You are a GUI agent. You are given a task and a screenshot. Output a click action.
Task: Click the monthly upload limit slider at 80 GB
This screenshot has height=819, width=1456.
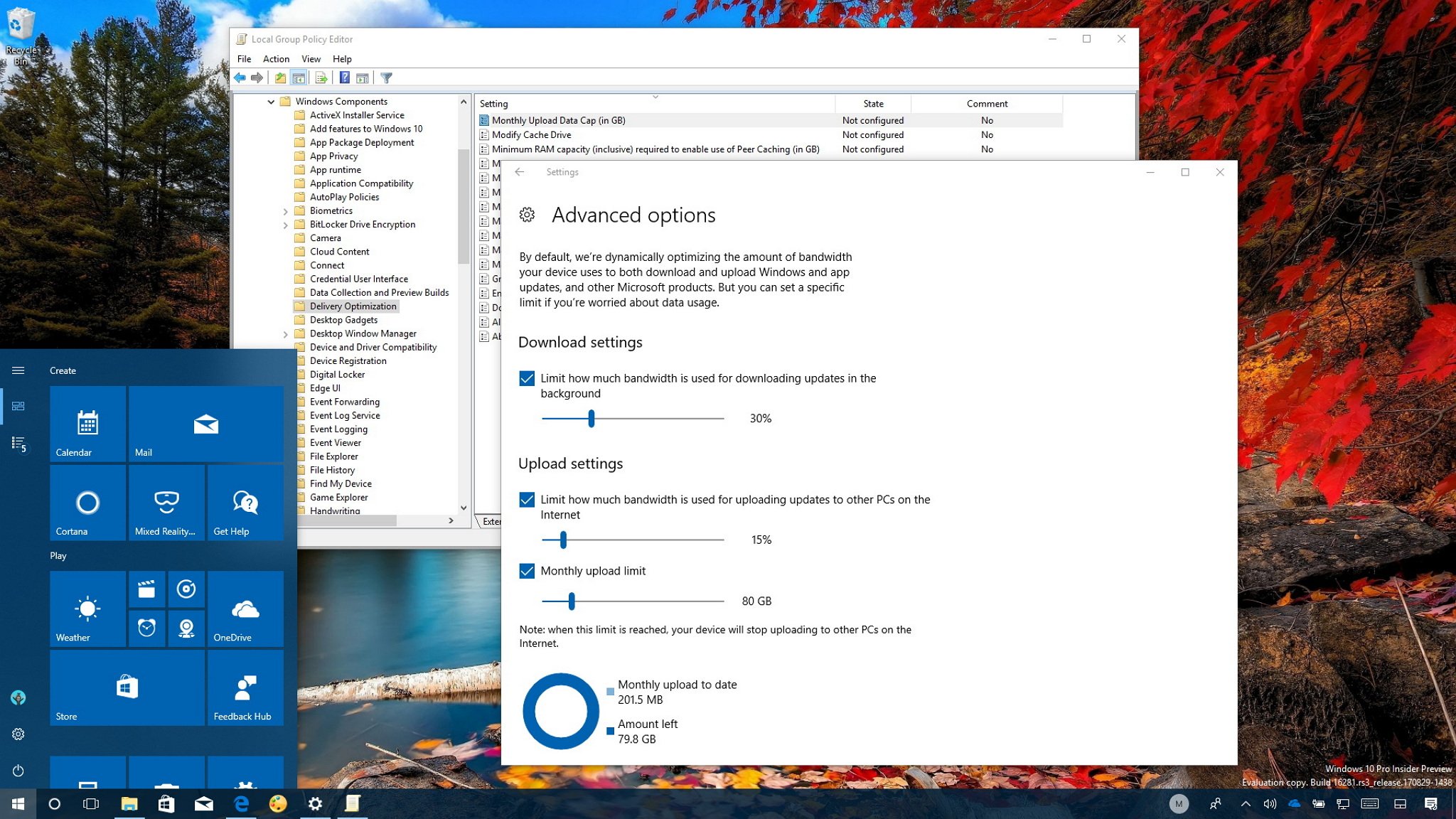click(571, 601)
